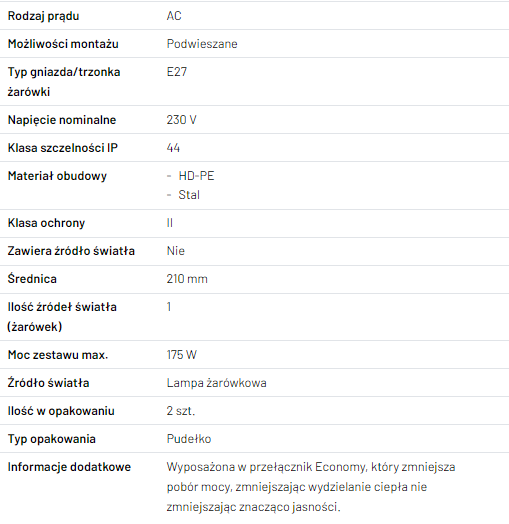The height and width of the screenshot is (524, 509).
Task: Click the 'HD-PE' material entry
Action: click(196, 176)
